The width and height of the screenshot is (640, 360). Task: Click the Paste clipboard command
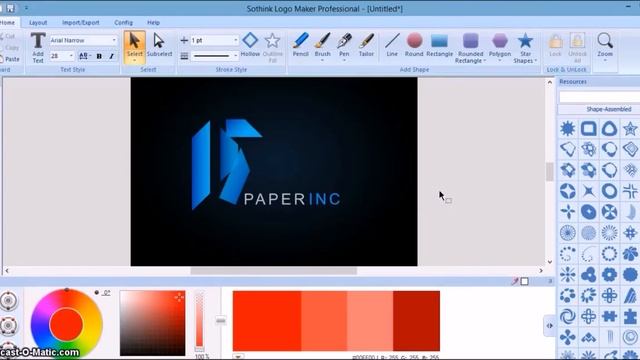(x=10, y=59)
